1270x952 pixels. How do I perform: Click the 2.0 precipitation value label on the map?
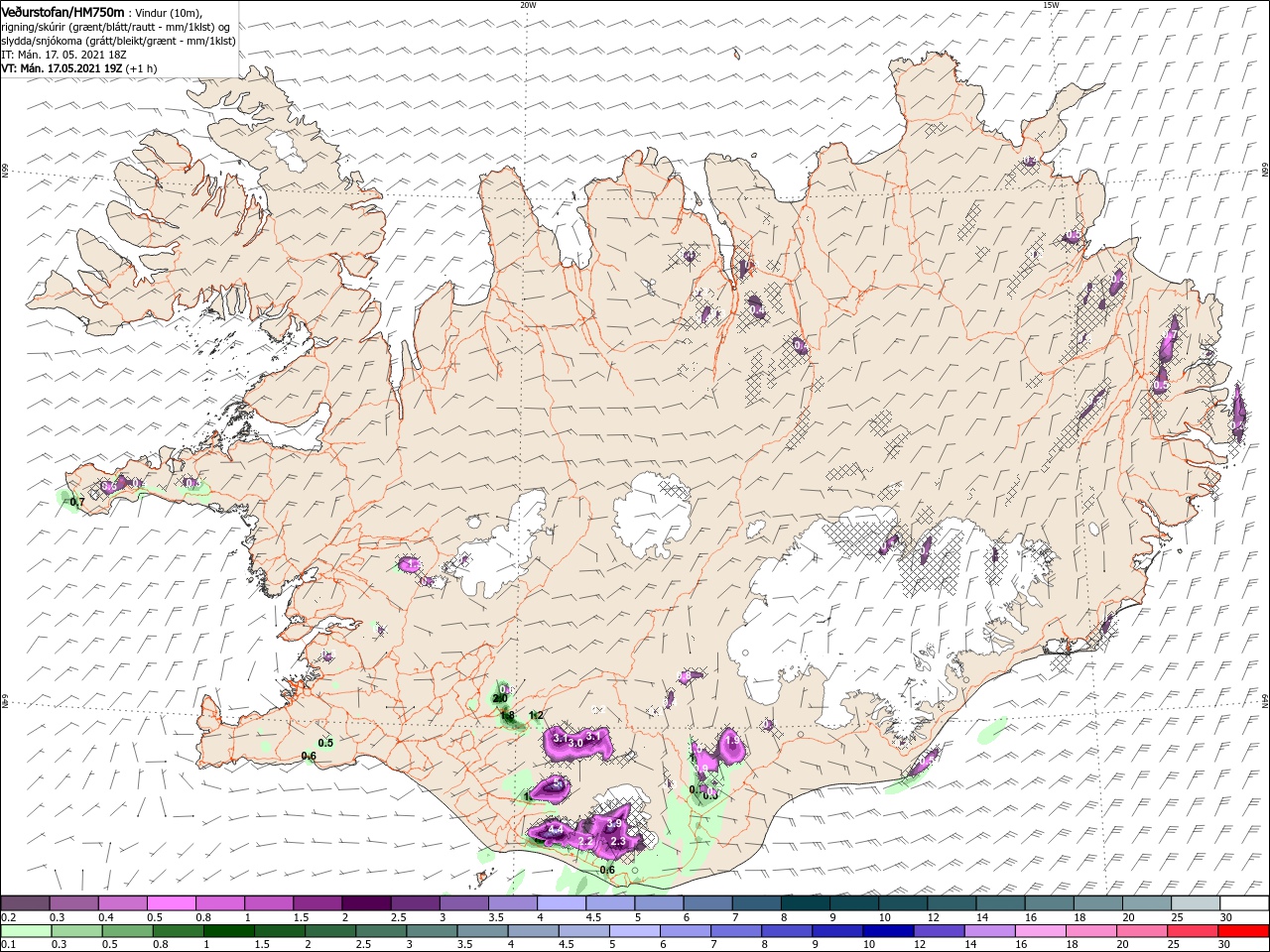500,699
